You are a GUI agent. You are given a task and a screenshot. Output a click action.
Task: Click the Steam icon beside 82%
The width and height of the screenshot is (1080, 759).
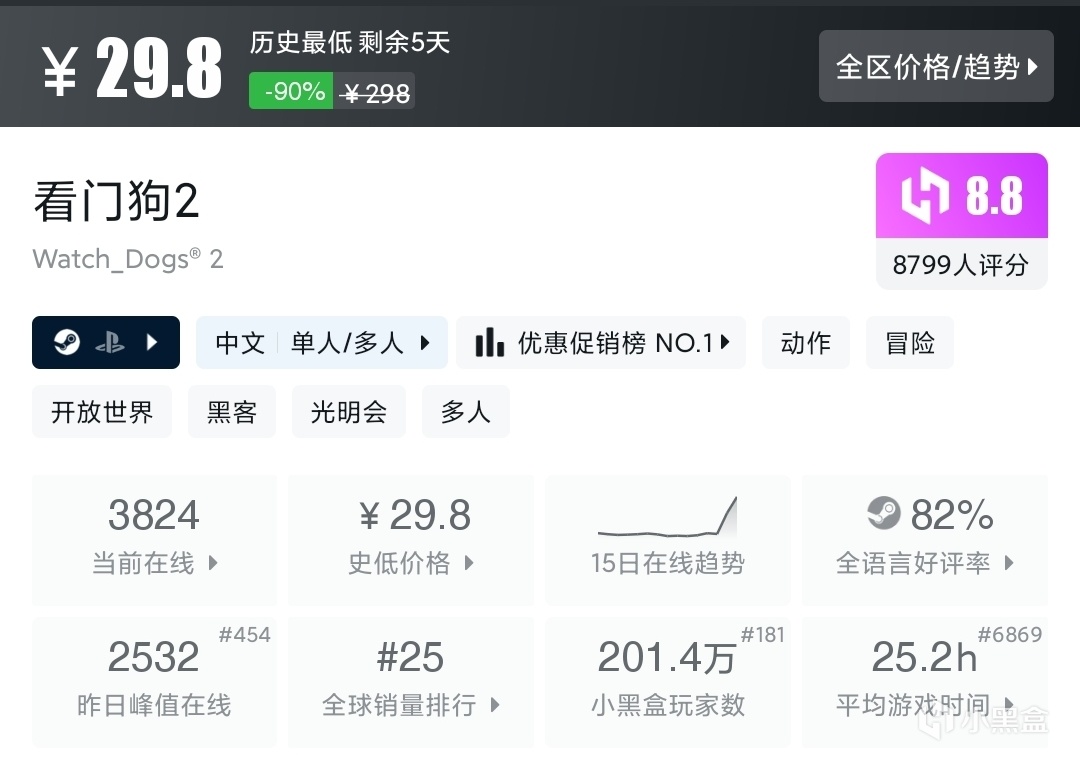(x=884, y=515)
